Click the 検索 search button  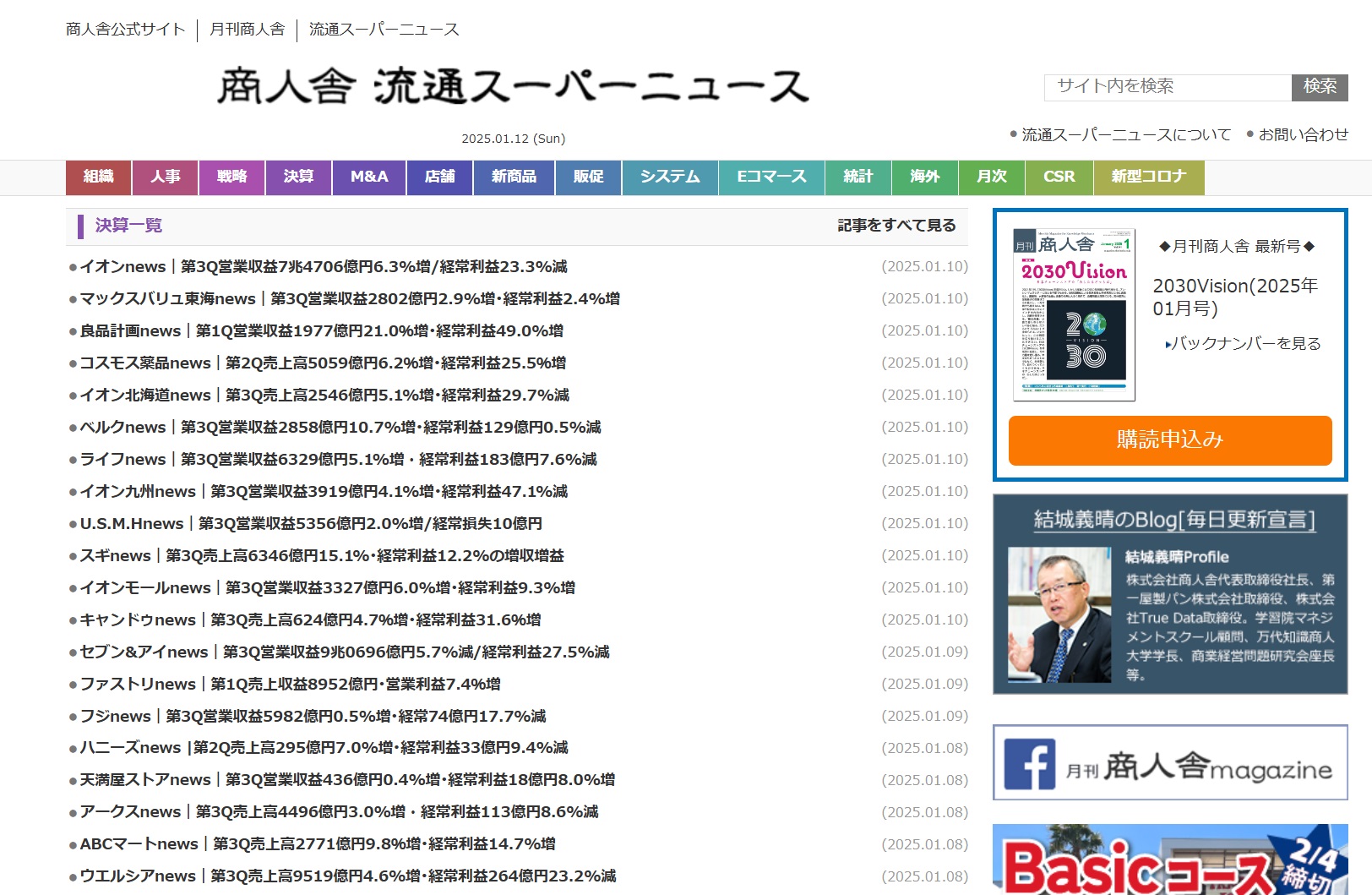pos(1320,87)
